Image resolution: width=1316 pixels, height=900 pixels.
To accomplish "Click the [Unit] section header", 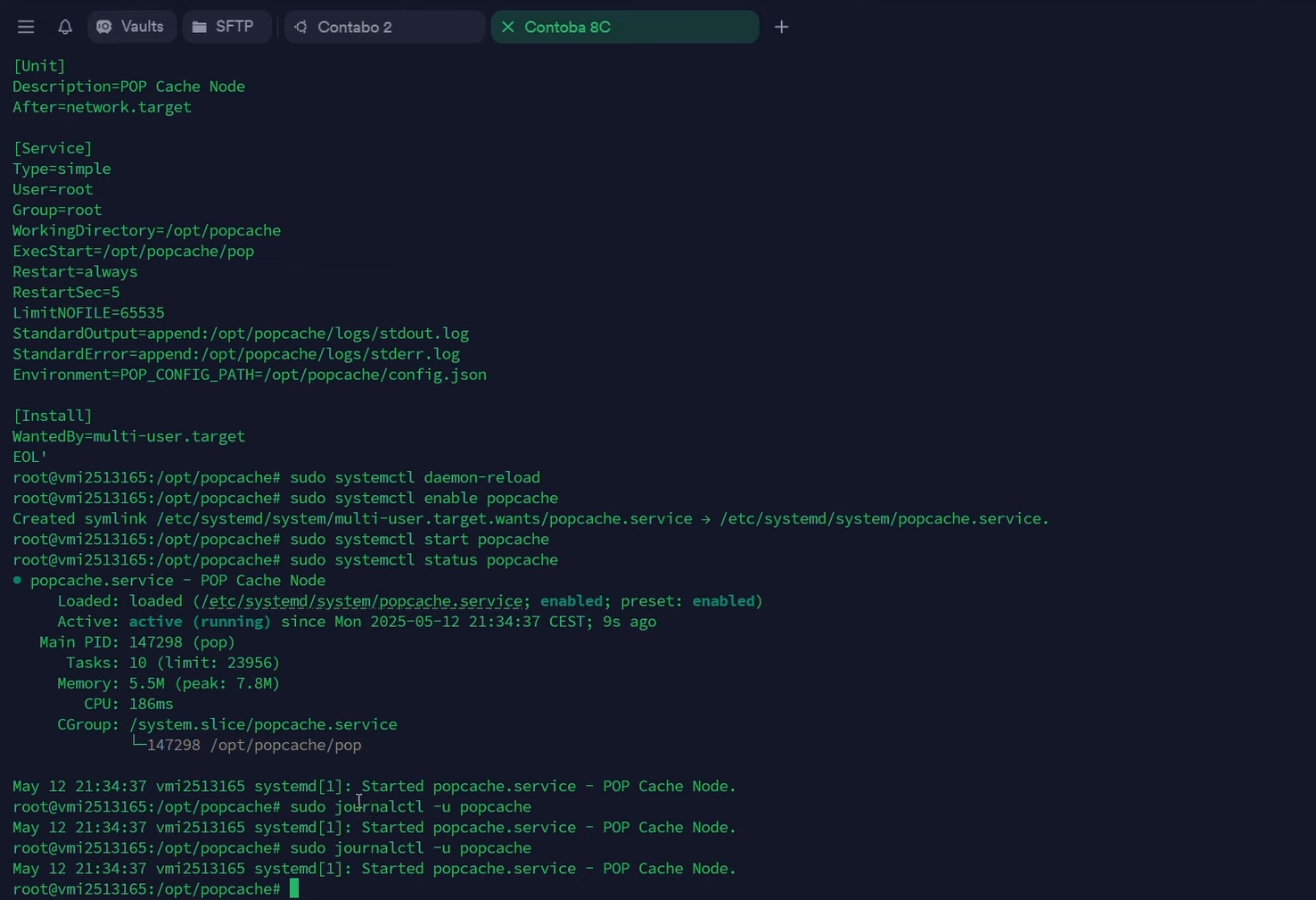I will 39,66.
